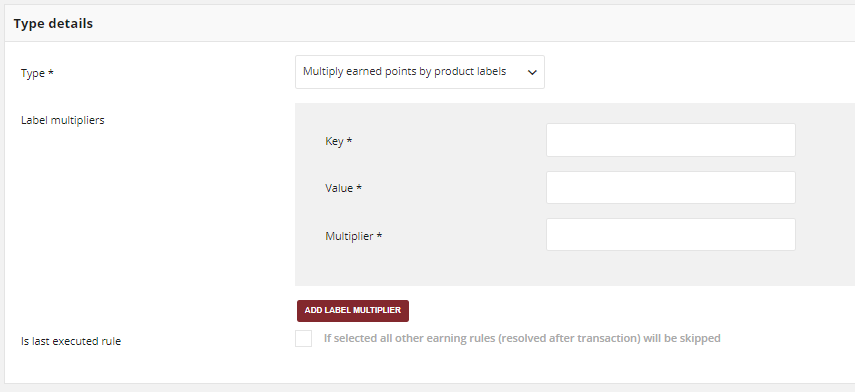Tick the "Is last executed rule" checkbox
The width and height of the screenshot is (855, 392).
click(303, 338)
